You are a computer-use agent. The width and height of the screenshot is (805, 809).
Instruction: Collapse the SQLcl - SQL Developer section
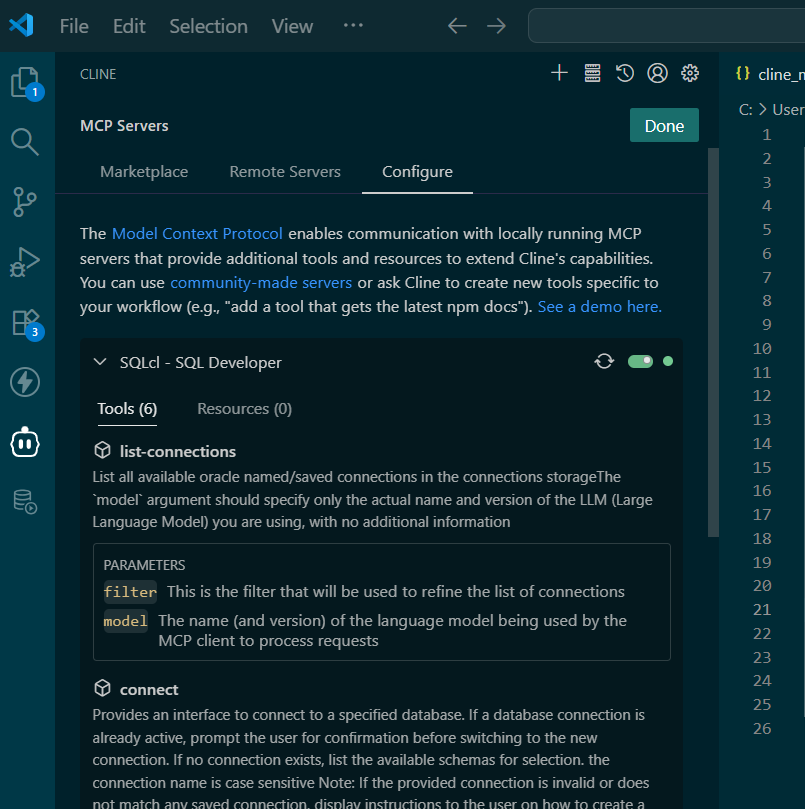point(99,361)
